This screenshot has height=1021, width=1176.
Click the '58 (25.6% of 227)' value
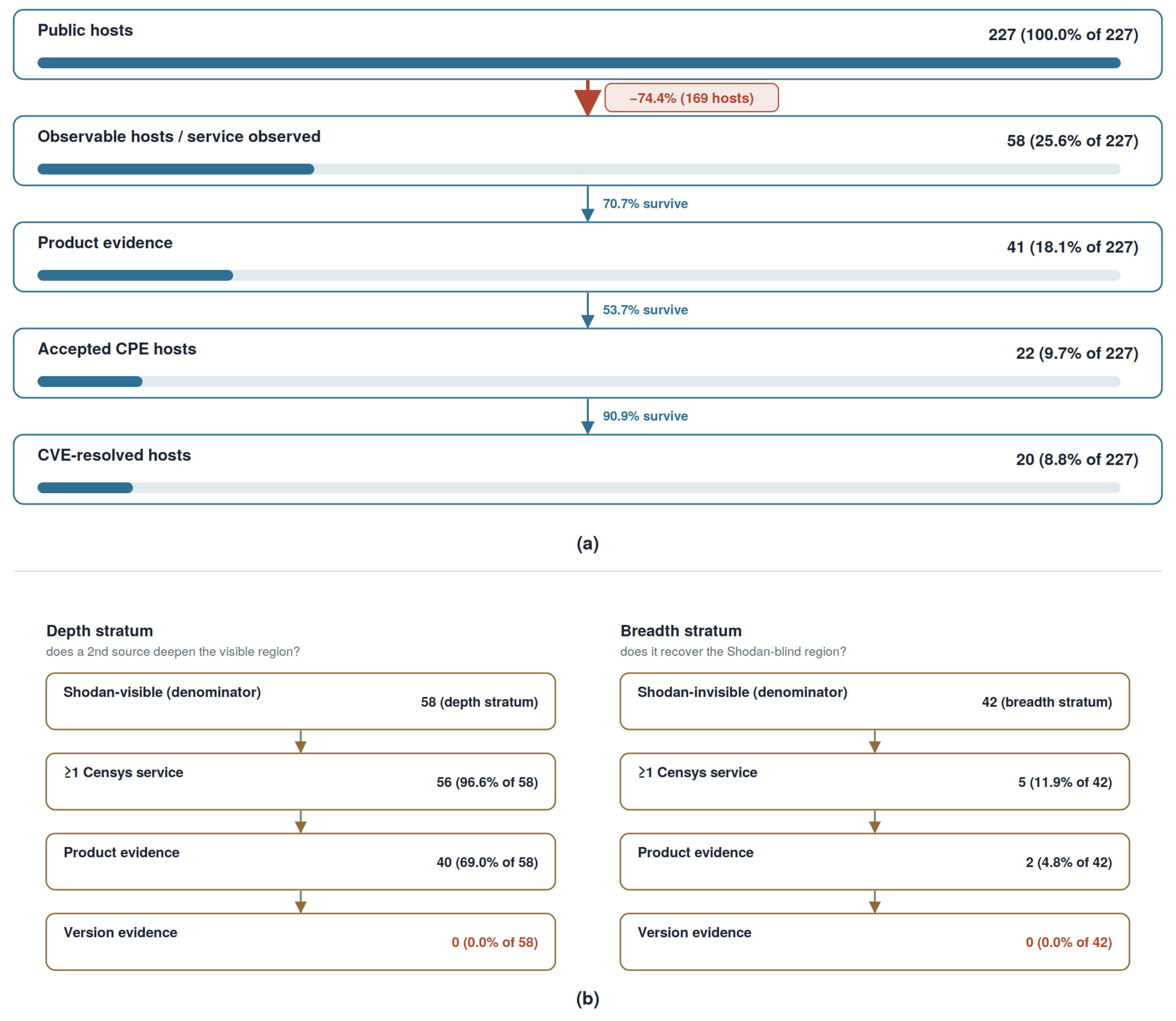click(x=1072, y=141)
